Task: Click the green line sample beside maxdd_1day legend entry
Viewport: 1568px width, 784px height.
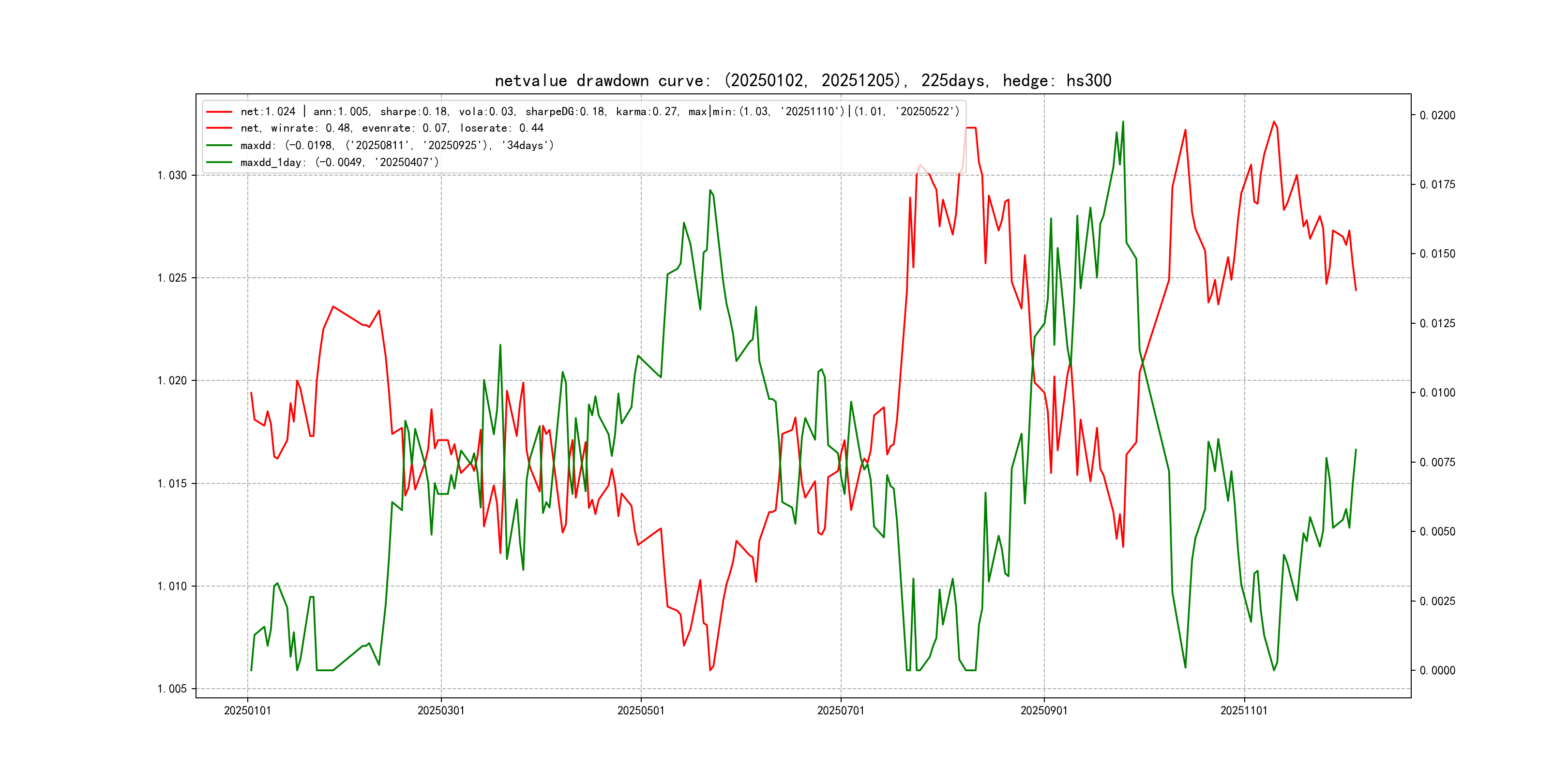Action: pos(219,163)
